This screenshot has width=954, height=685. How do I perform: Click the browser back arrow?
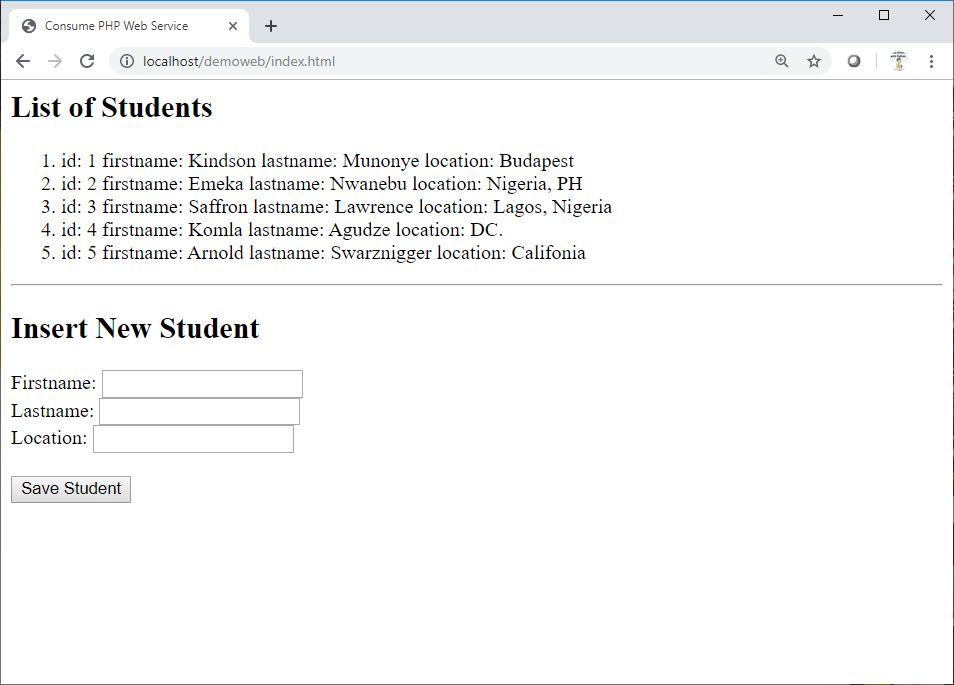(x=23, y=61)
